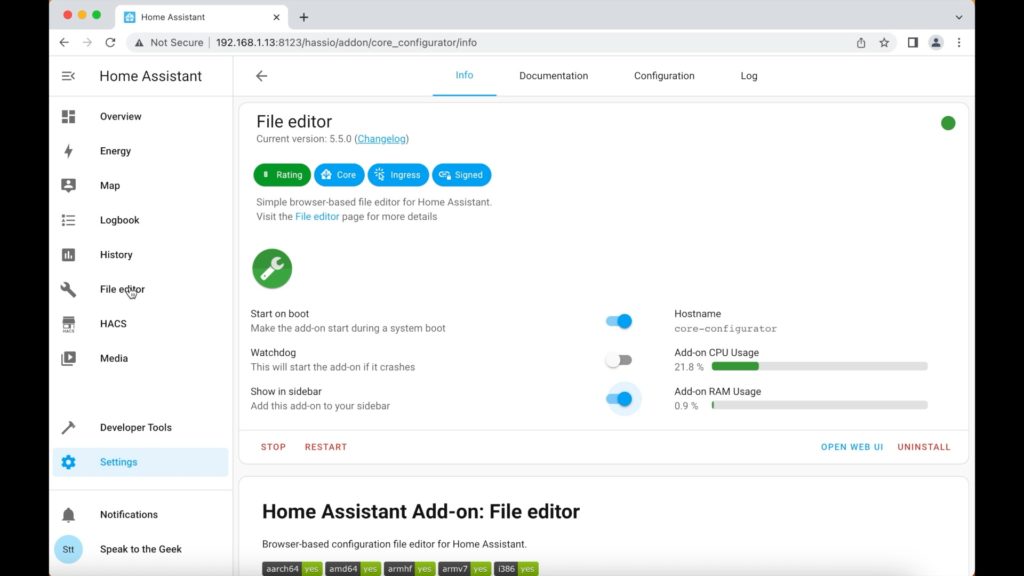Click OPEN WEB UI

[x=852, y=447]
